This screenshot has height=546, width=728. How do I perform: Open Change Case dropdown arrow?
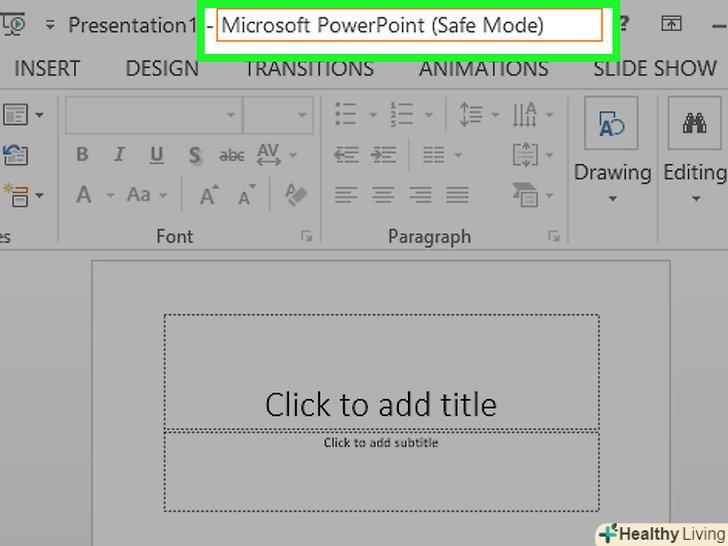(x=163, y=195)
